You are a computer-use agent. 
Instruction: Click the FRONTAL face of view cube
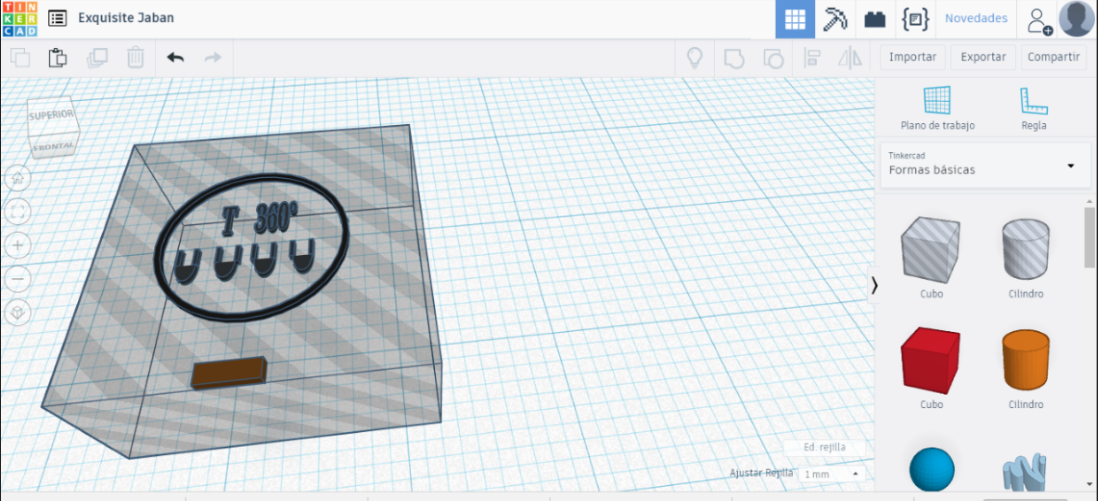tap(53, 145)
